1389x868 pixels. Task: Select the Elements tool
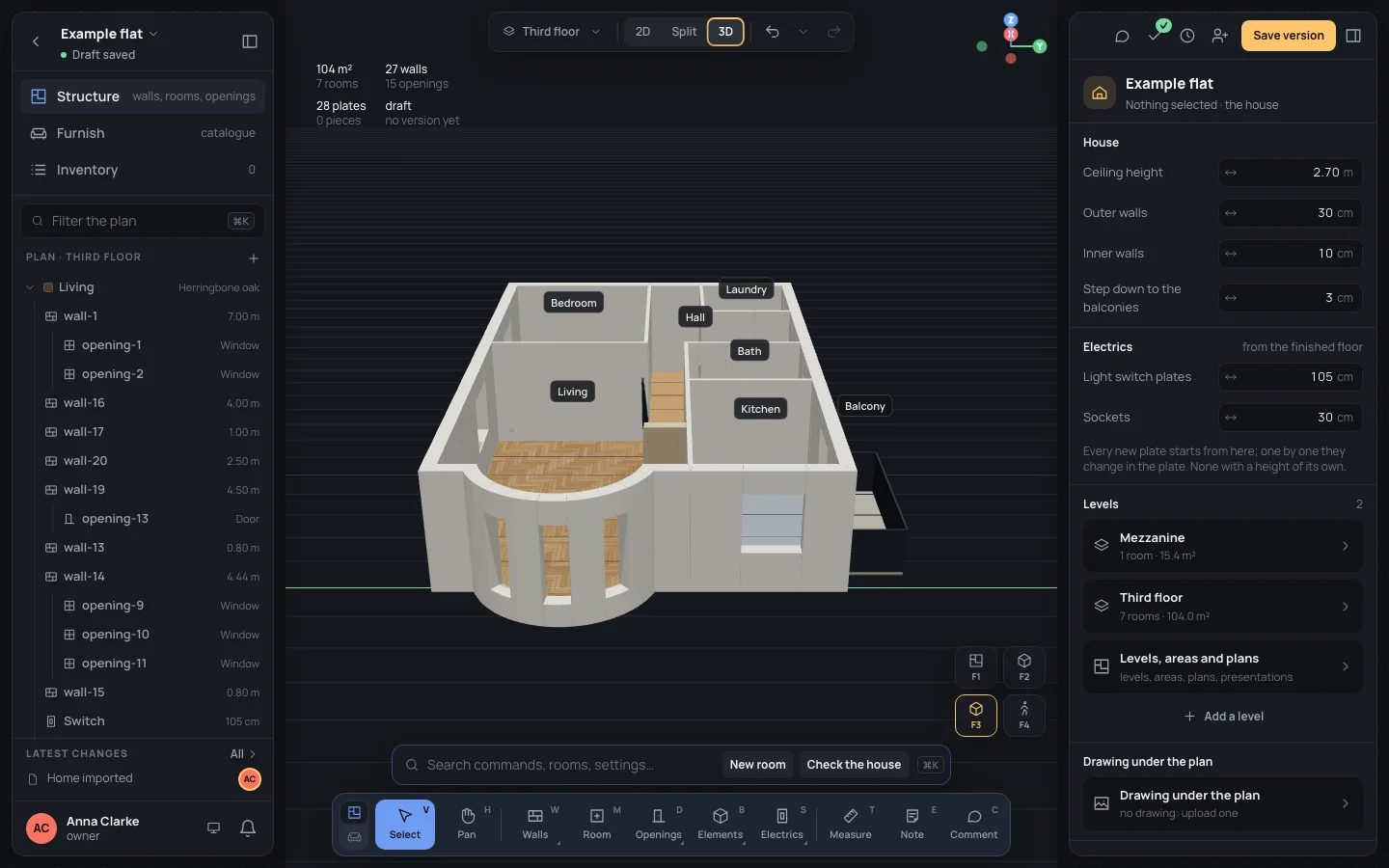coord(721,825)
